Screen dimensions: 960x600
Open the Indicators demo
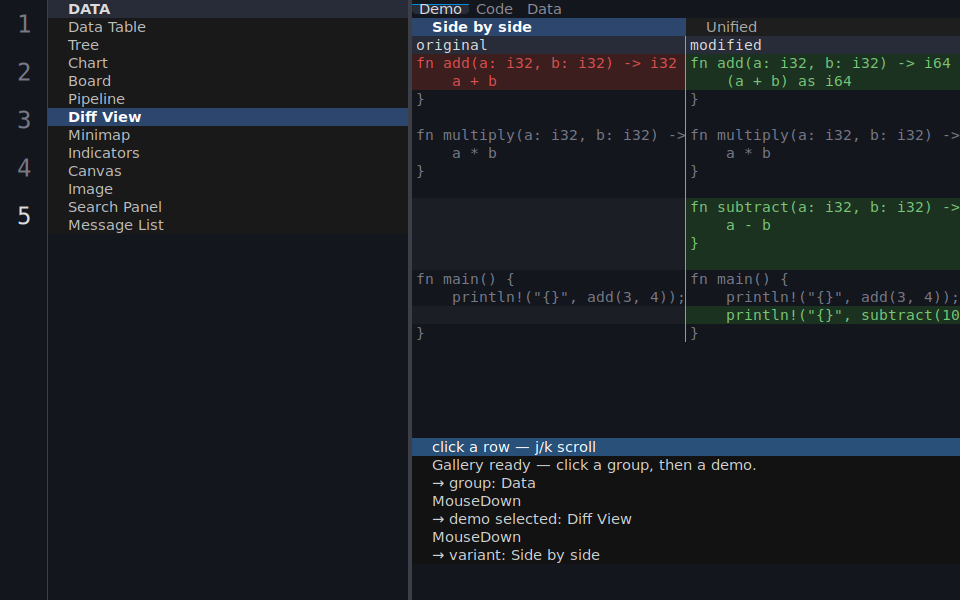[x=228, y=153]
